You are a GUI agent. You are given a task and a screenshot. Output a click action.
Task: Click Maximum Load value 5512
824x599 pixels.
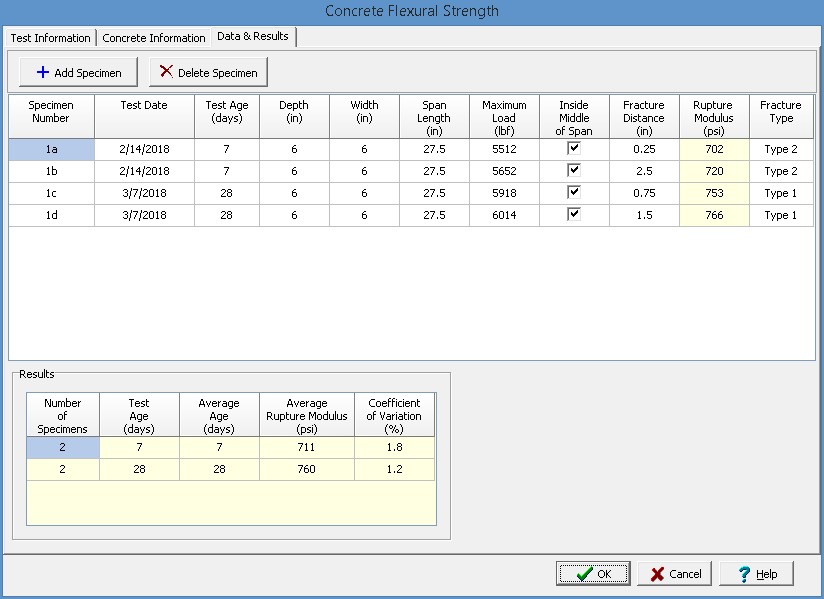click(504, 149)
